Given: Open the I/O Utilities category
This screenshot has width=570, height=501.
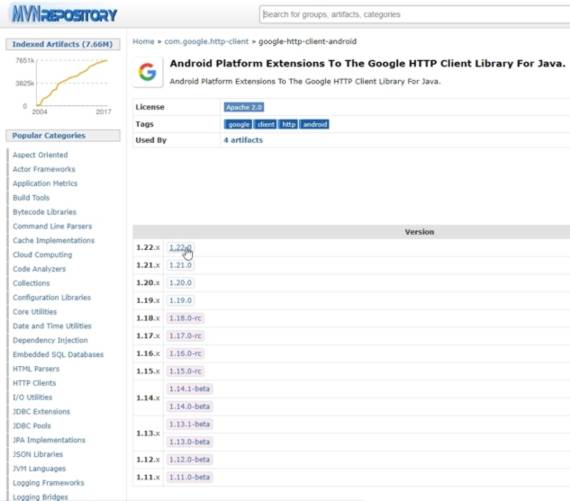Looking at the screenshot, I should 32,397.
